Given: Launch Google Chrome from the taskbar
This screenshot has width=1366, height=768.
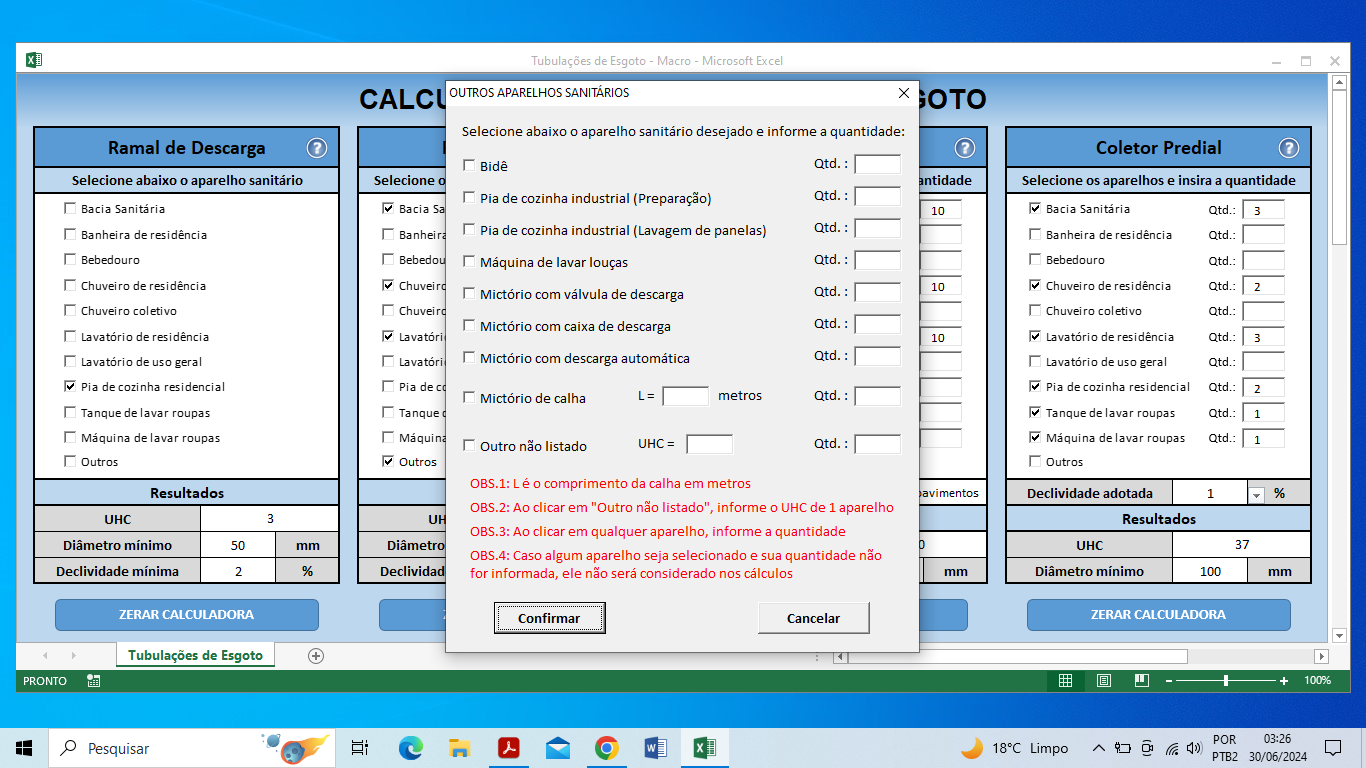Looking at the screenshot, I should pos(606,748).
